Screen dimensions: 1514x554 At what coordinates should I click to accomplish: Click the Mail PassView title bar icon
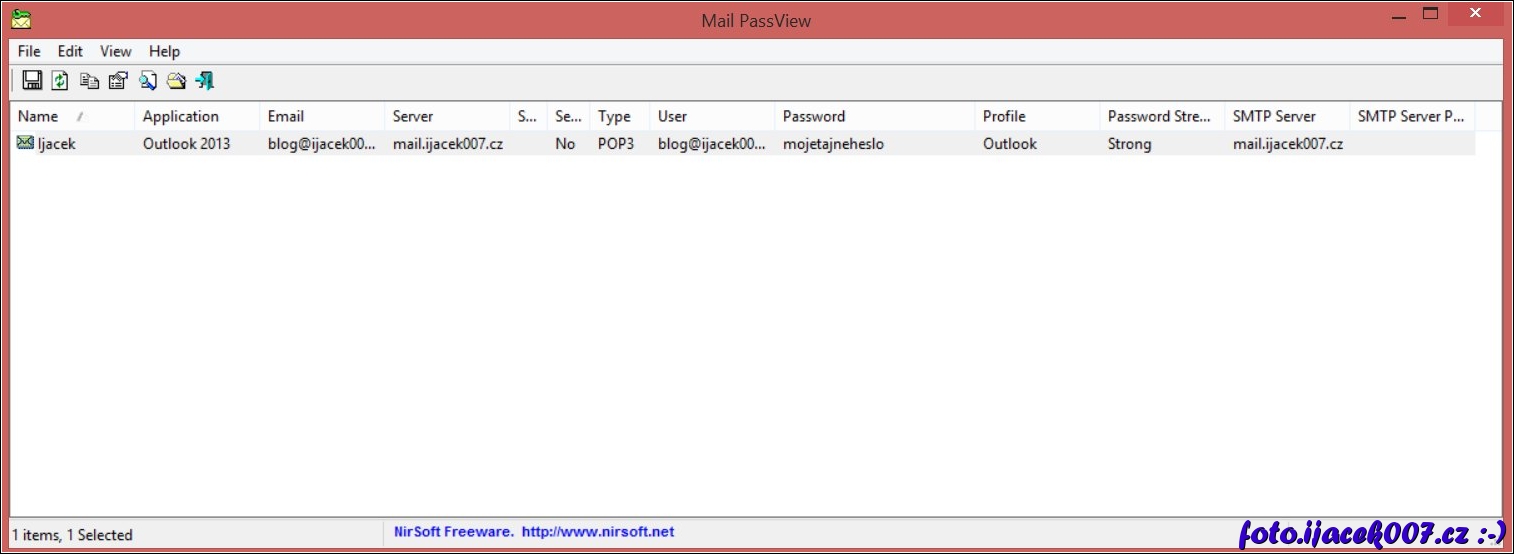(21, 19)
